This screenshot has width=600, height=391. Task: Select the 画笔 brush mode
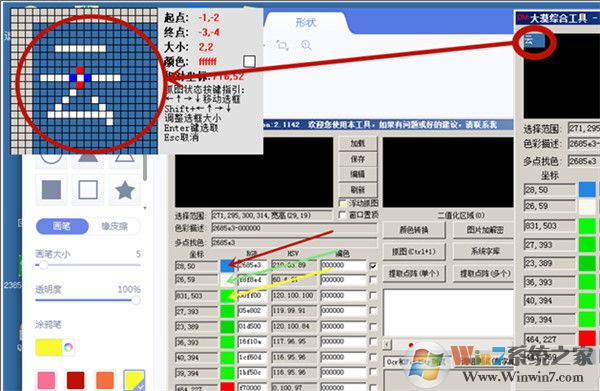click(62, 226)
